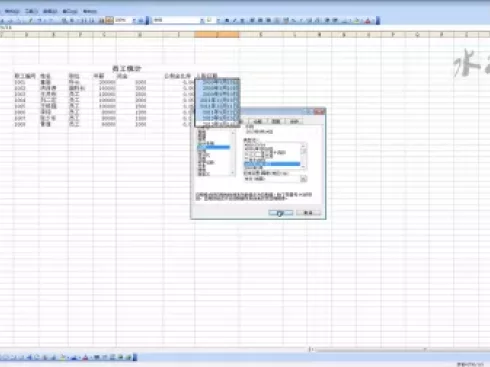Click the merge and center icon
Image resolution: width=490 pixels, height=367 pixels.
277,21
